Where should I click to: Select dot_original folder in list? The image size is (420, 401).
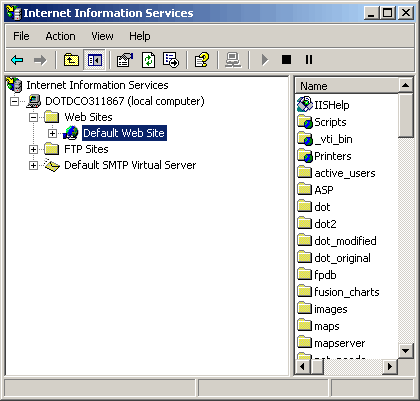point(342,258)
